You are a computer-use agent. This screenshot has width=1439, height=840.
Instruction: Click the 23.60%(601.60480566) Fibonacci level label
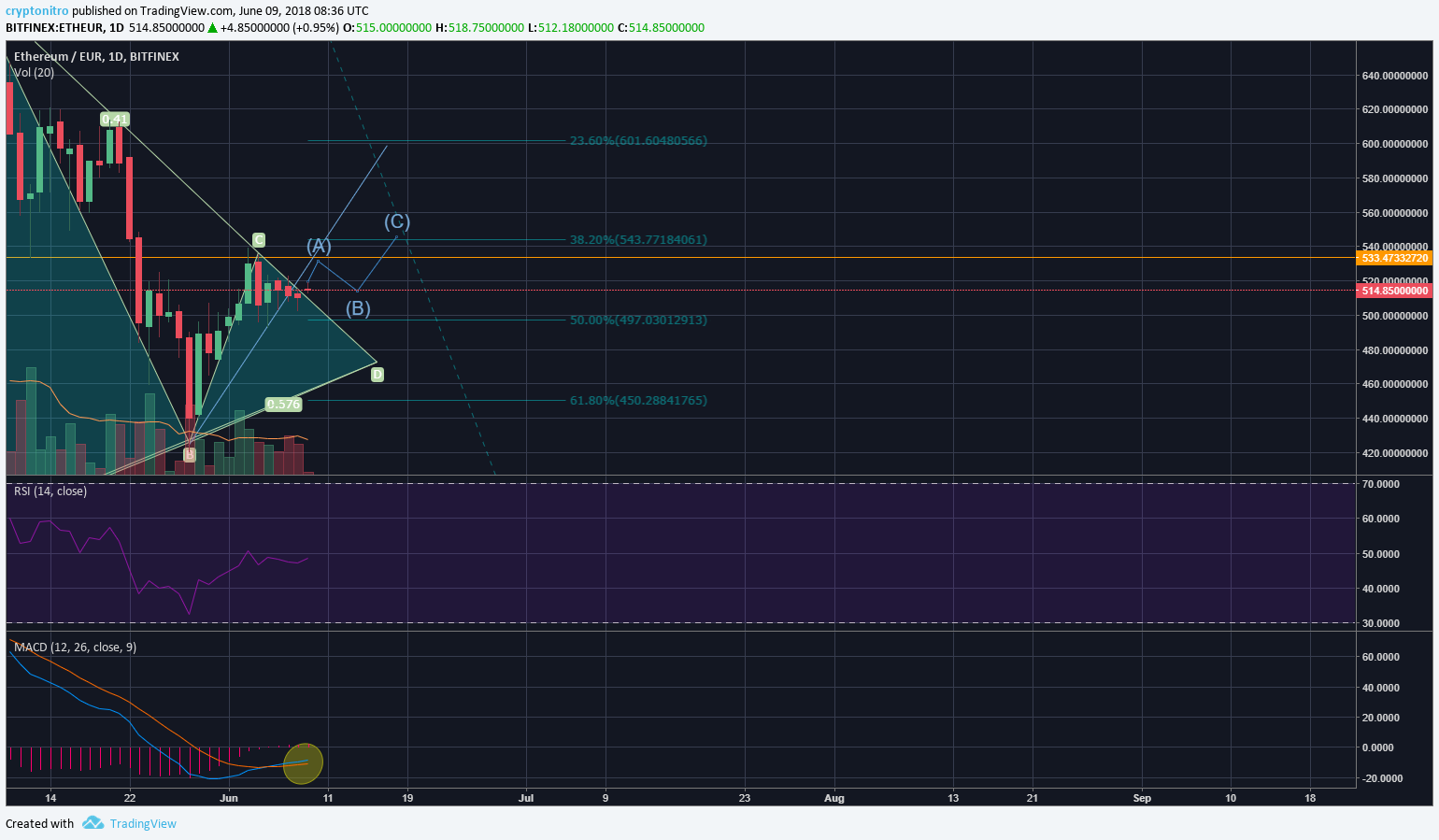(x=638, y=141)
